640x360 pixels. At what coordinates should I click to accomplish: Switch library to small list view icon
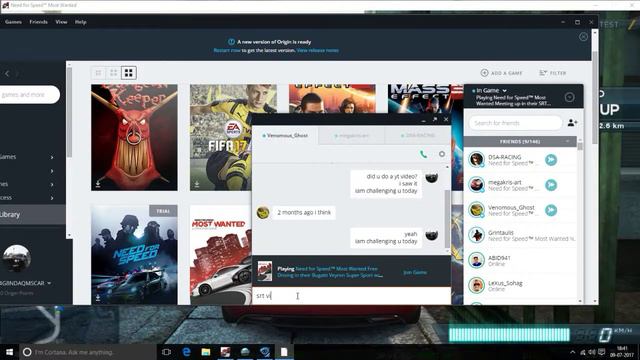click(98, 73)
